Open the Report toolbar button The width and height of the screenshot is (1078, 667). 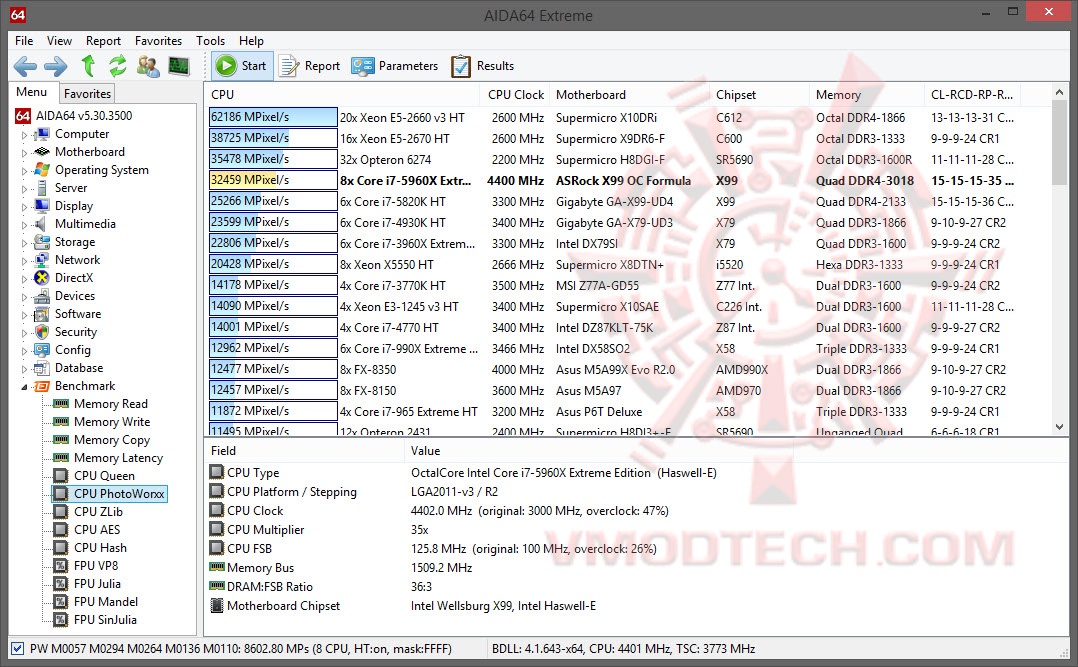309,66
